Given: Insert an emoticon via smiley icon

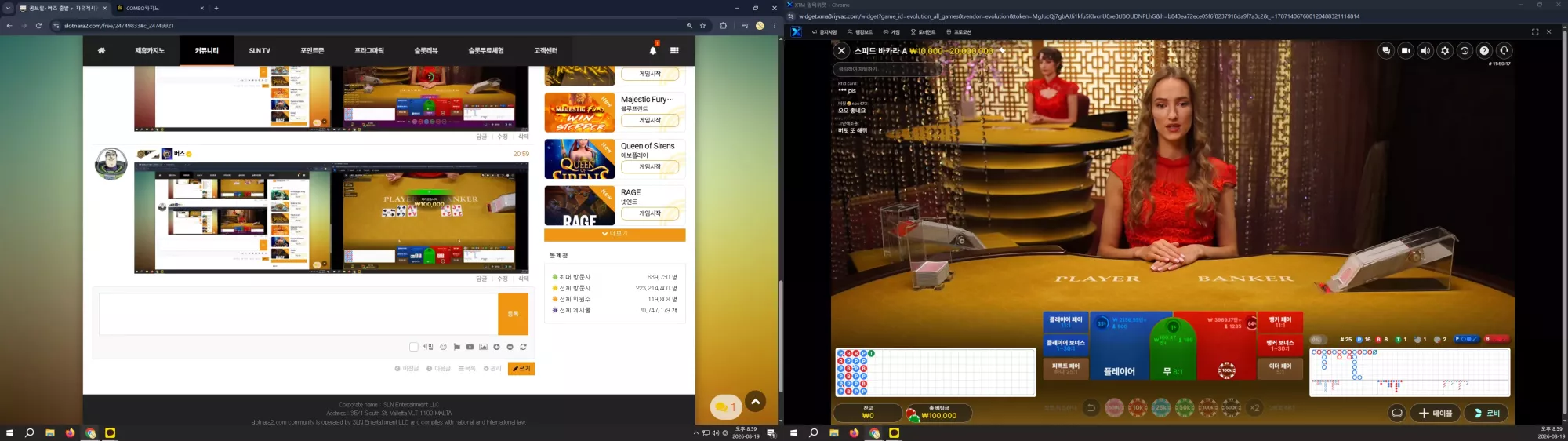Looking at the screenshot, I should (x=443, y=347).
